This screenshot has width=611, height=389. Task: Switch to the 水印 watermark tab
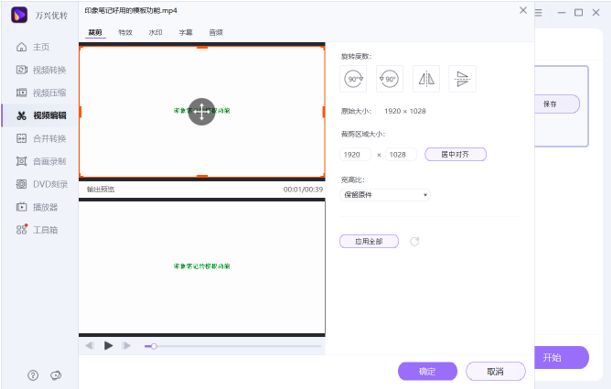[x=155, y=32]
